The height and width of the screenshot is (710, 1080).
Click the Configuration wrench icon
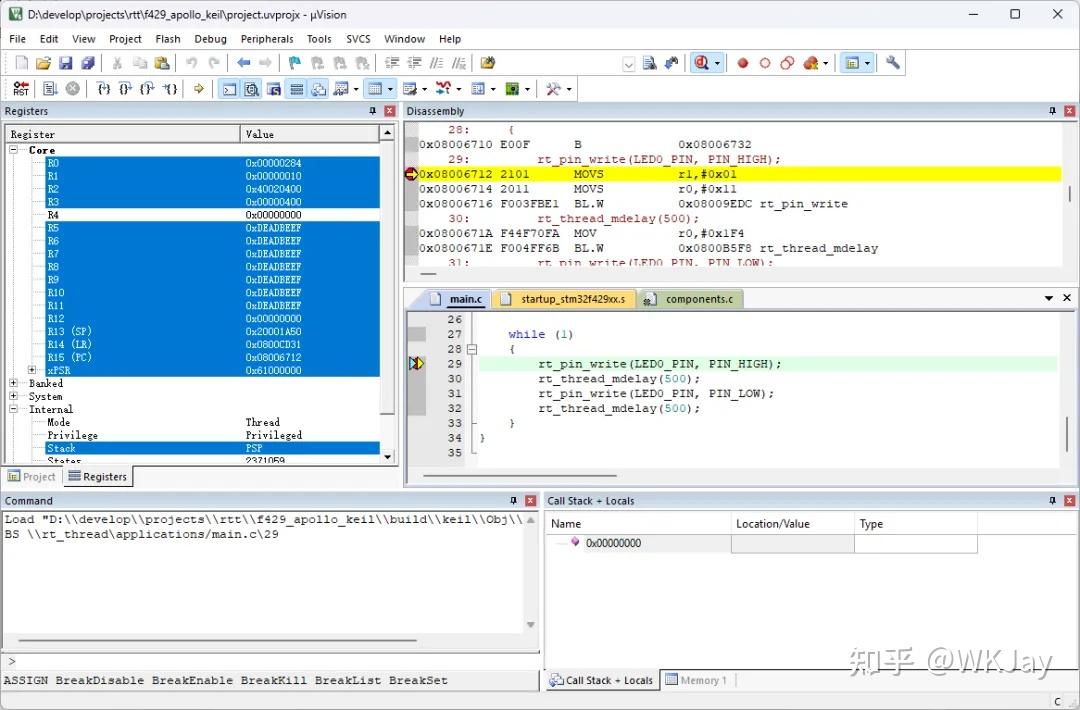click(893, 63)
